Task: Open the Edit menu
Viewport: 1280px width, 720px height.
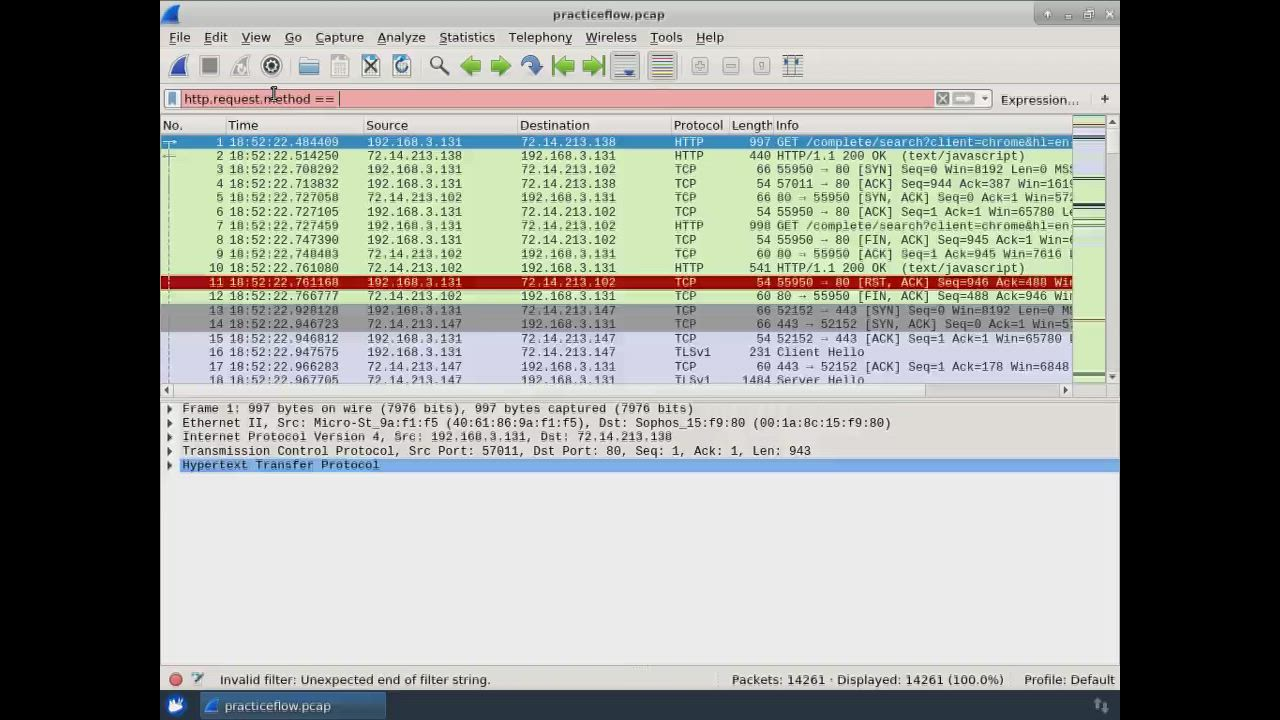Action: point(216,37)
